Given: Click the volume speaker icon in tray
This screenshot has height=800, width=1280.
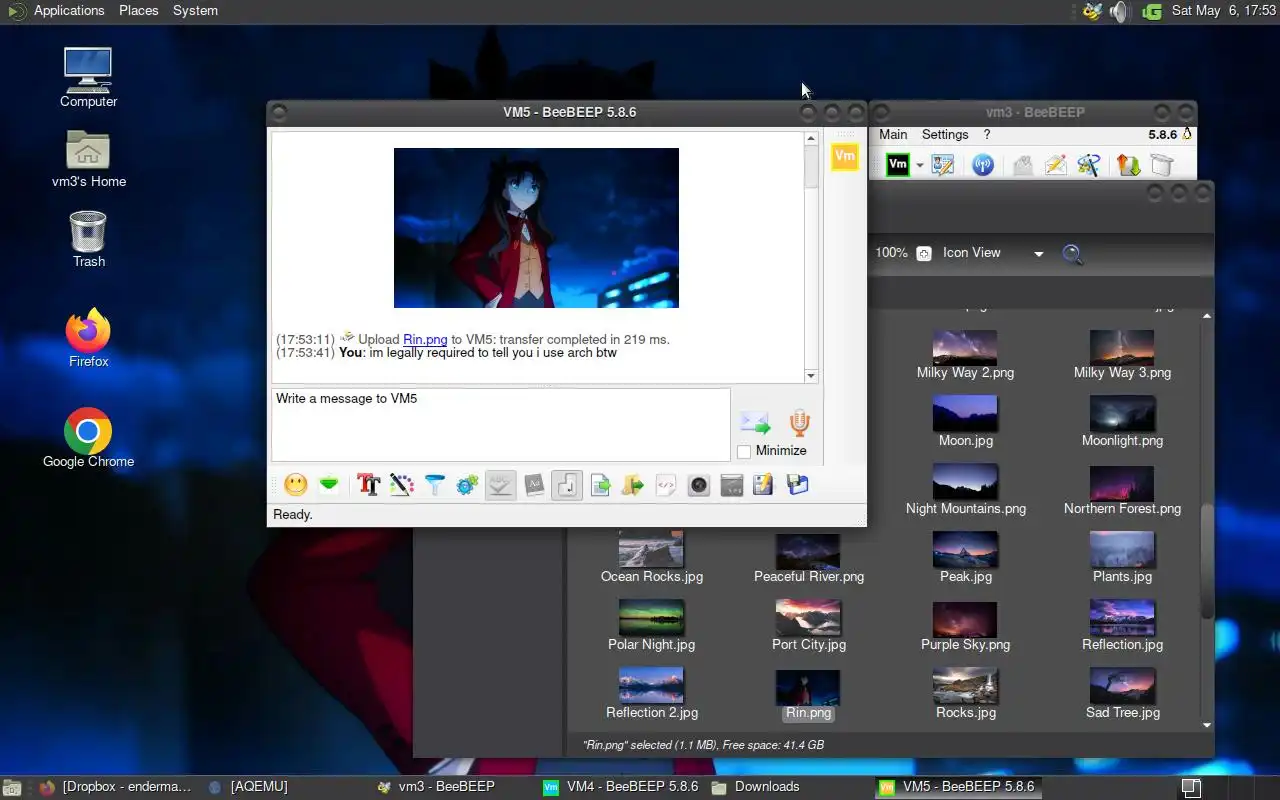Looking at the screenshot, I should (1120, 11).
